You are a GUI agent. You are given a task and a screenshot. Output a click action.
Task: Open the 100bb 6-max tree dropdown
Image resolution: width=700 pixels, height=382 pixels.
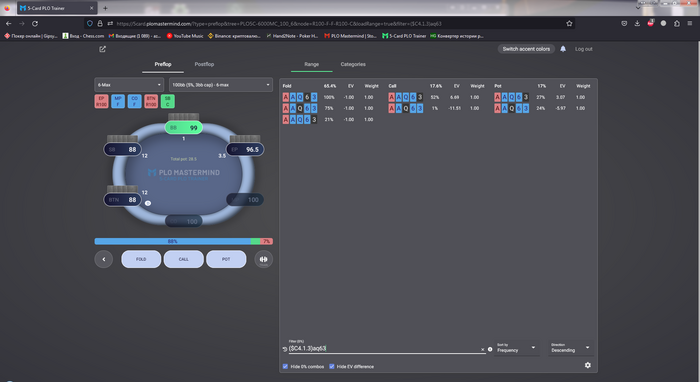point(221,85)
